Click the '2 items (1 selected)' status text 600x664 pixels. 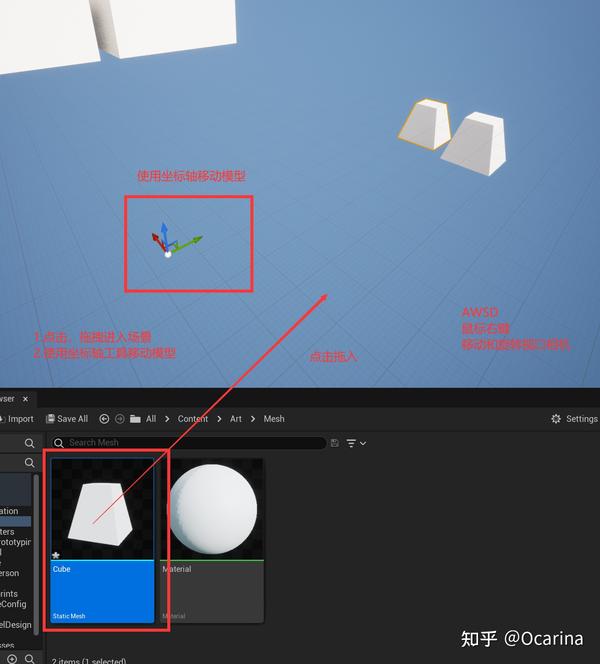point(89,661)
